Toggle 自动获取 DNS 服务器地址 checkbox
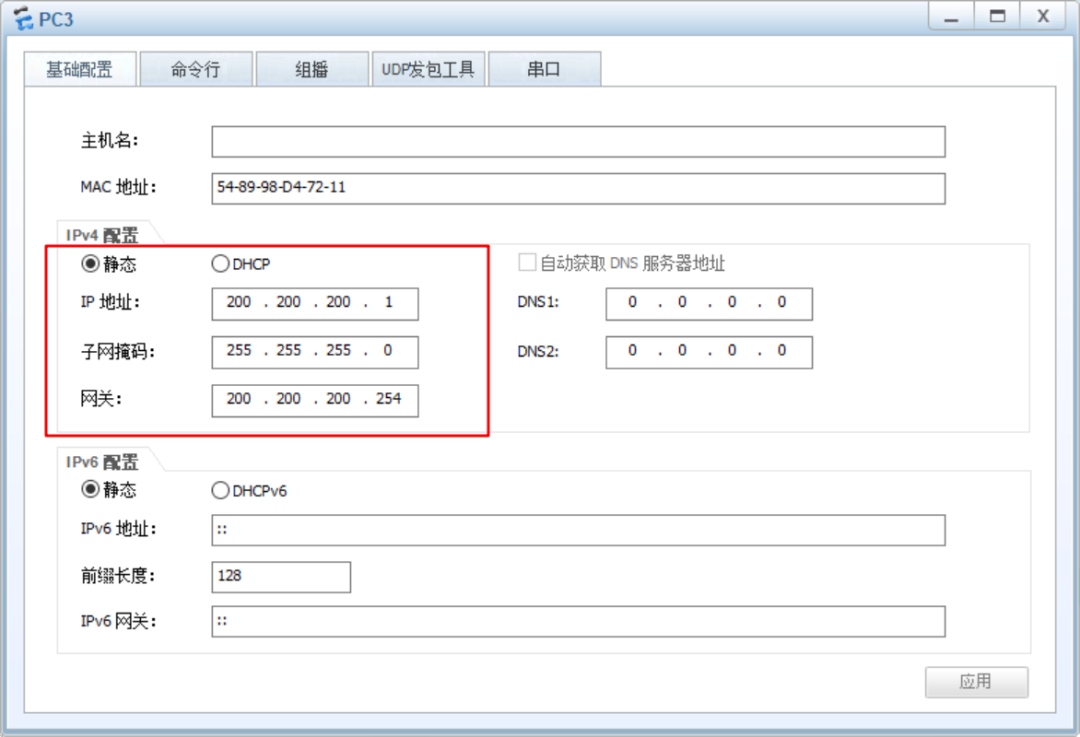The height and width of the screenshot is (737, 1080). (527, 263)
